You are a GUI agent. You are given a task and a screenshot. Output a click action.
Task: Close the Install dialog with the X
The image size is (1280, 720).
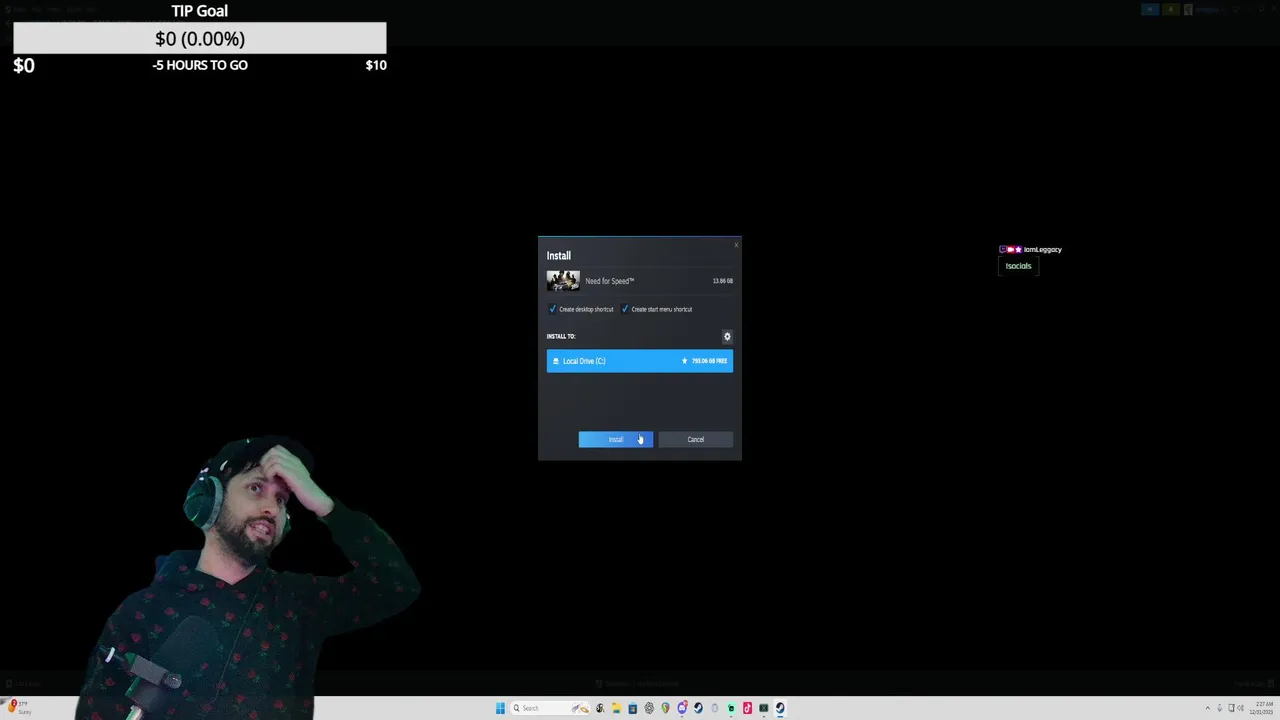736,244
